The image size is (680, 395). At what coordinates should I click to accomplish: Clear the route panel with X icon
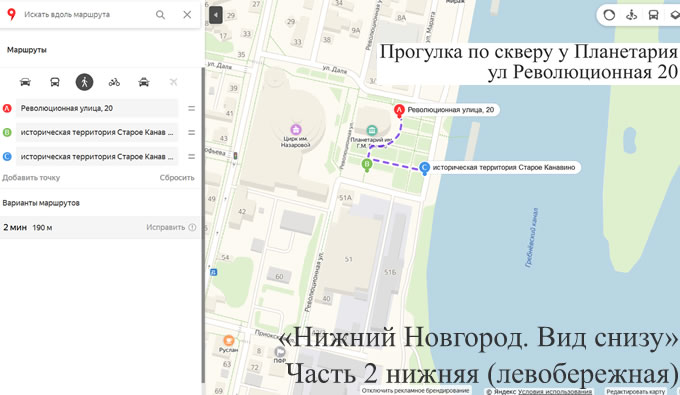[x=187, y=15]
